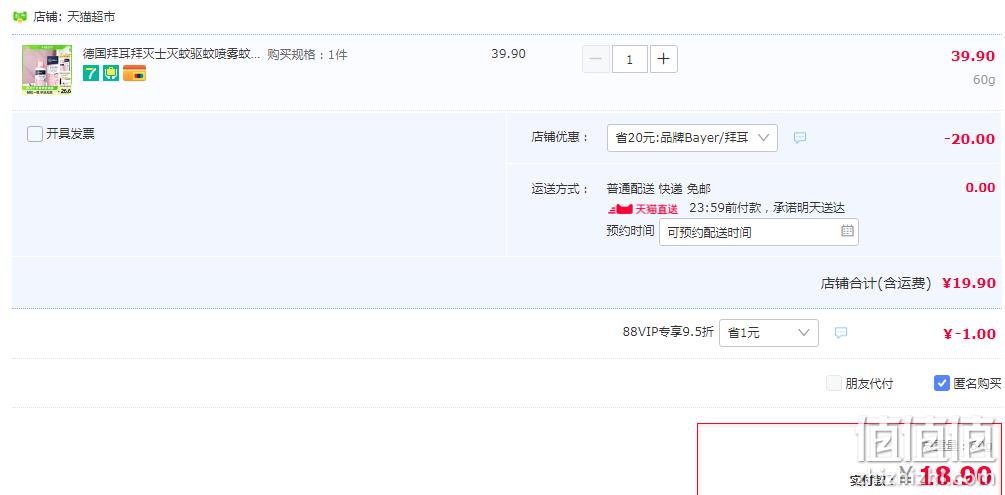Decrease product quantity with minus button
Image resolution: width=1005 pixels, height=495 pixels.
[595, 60]
